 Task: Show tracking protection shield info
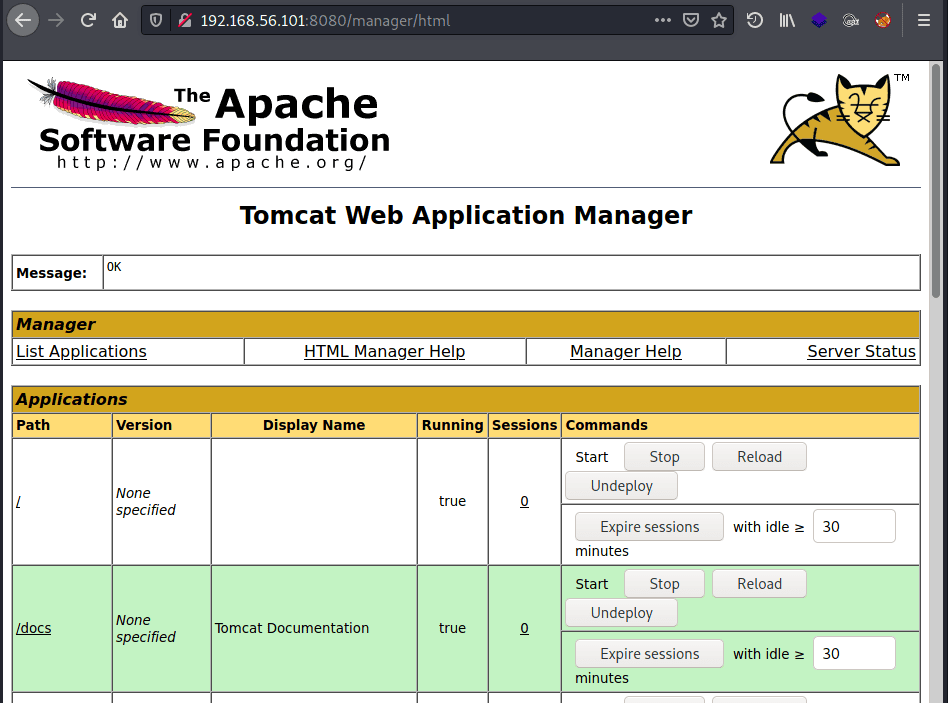tap(156, 21)
